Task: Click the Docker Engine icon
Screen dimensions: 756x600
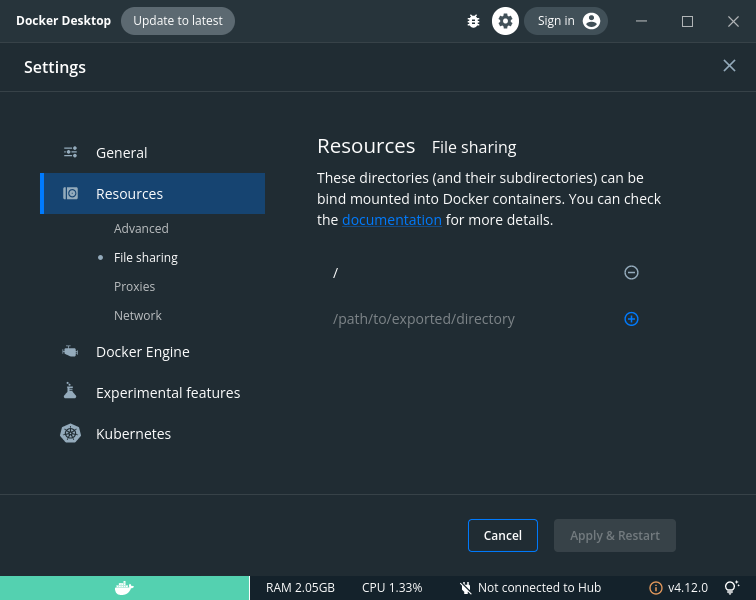Action: coord(70,352)
